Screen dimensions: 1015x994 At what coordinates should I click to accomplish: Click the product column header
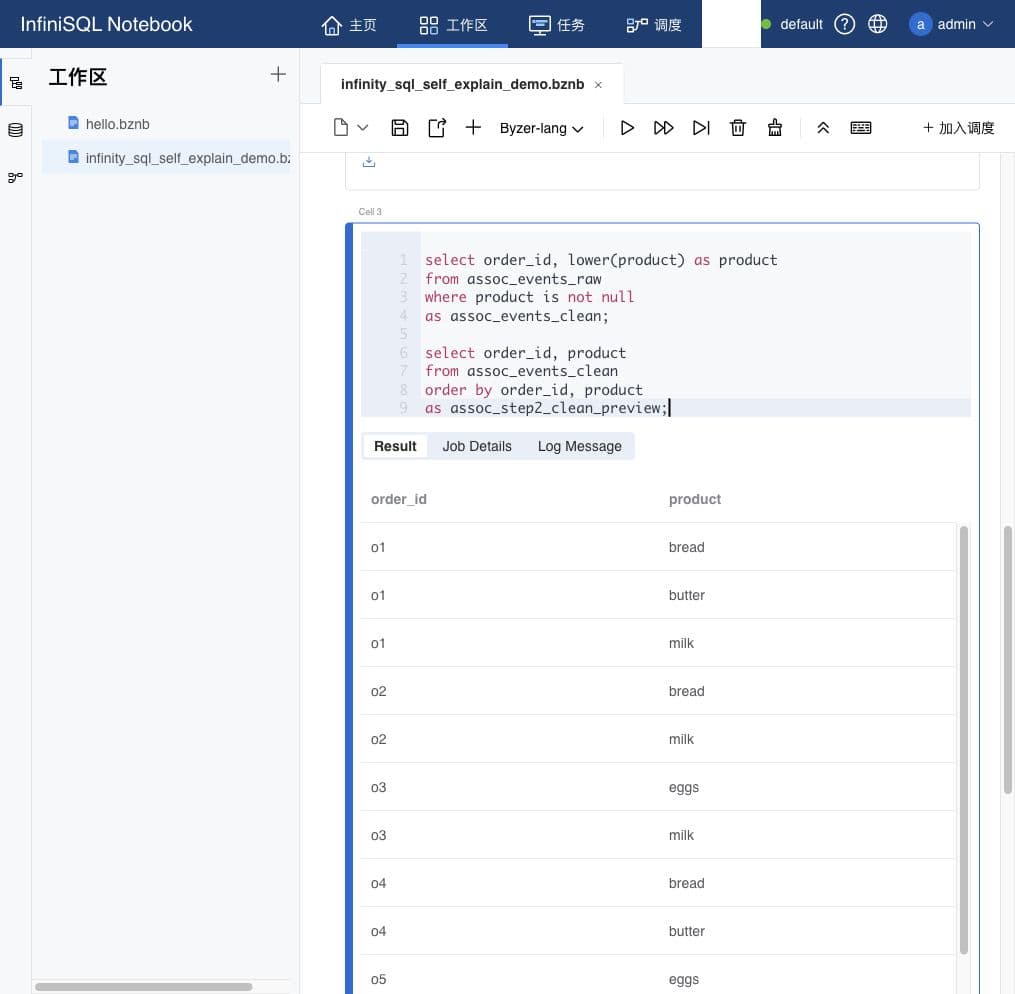click(x=695, y=499)
